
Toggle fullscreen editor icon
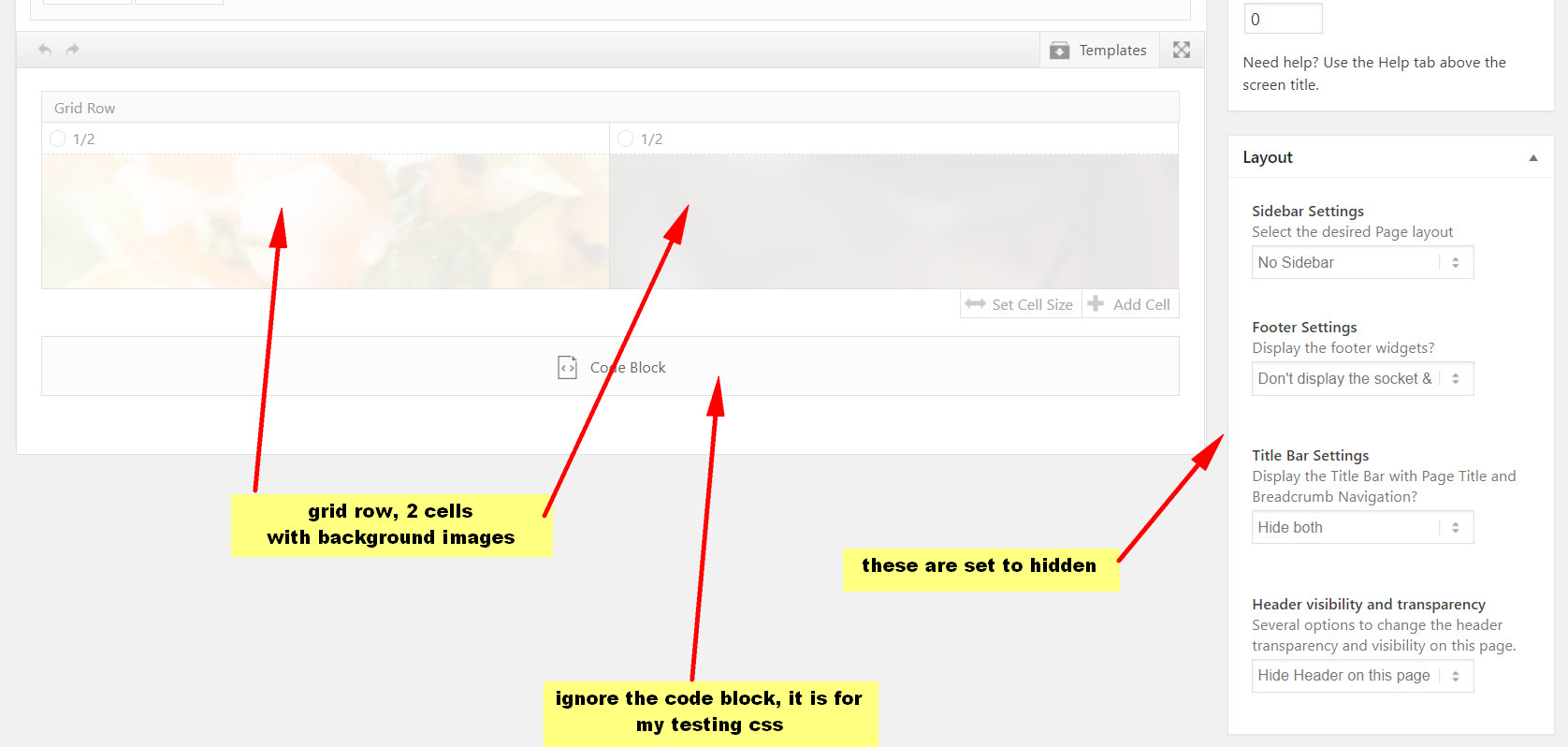(x=1182, y=50)
